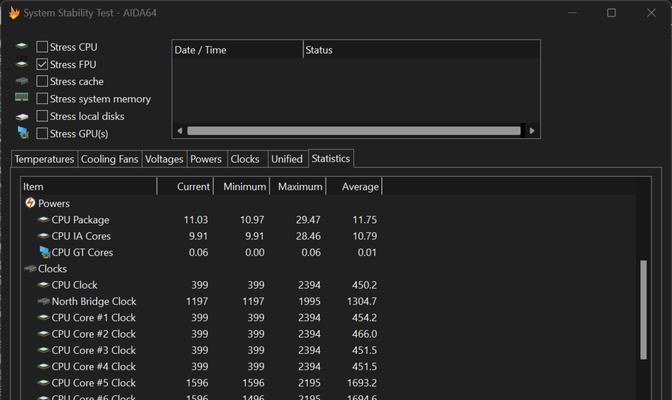
Task: Click the chip icon next to CPU Core #5 Clock
Action: [x=43, y=382]
